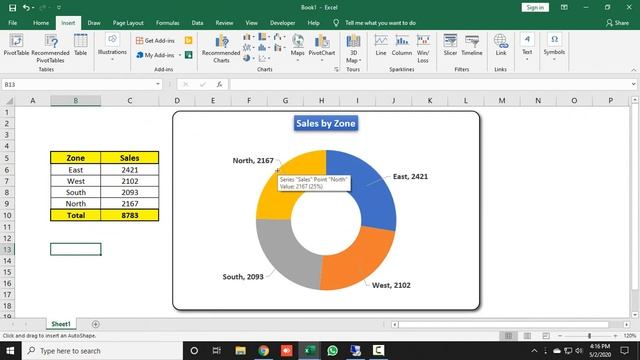Click the Sales by Zone chart title

[326, 123]
